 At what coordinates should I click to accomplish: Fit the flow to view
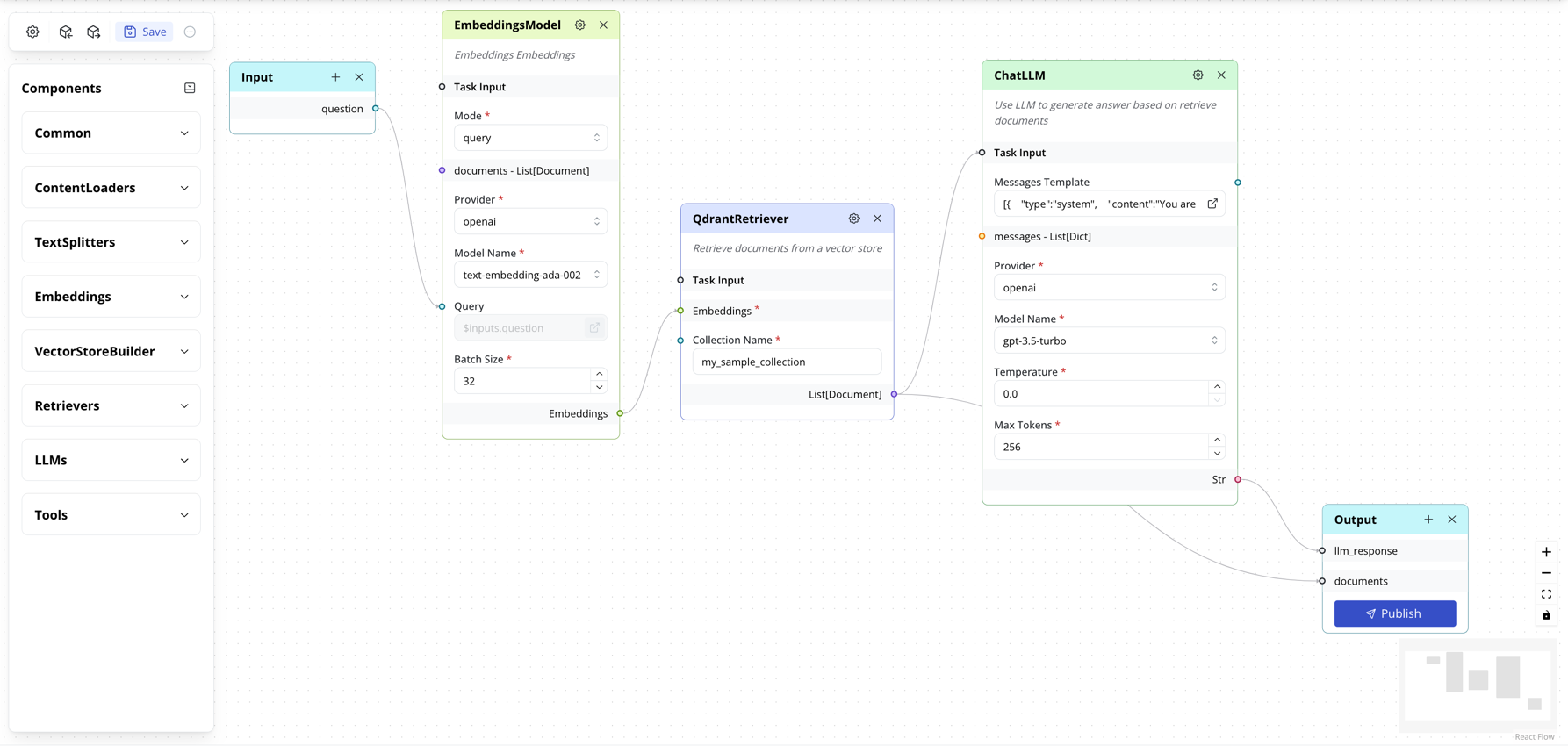click(x=1546, y=594)
